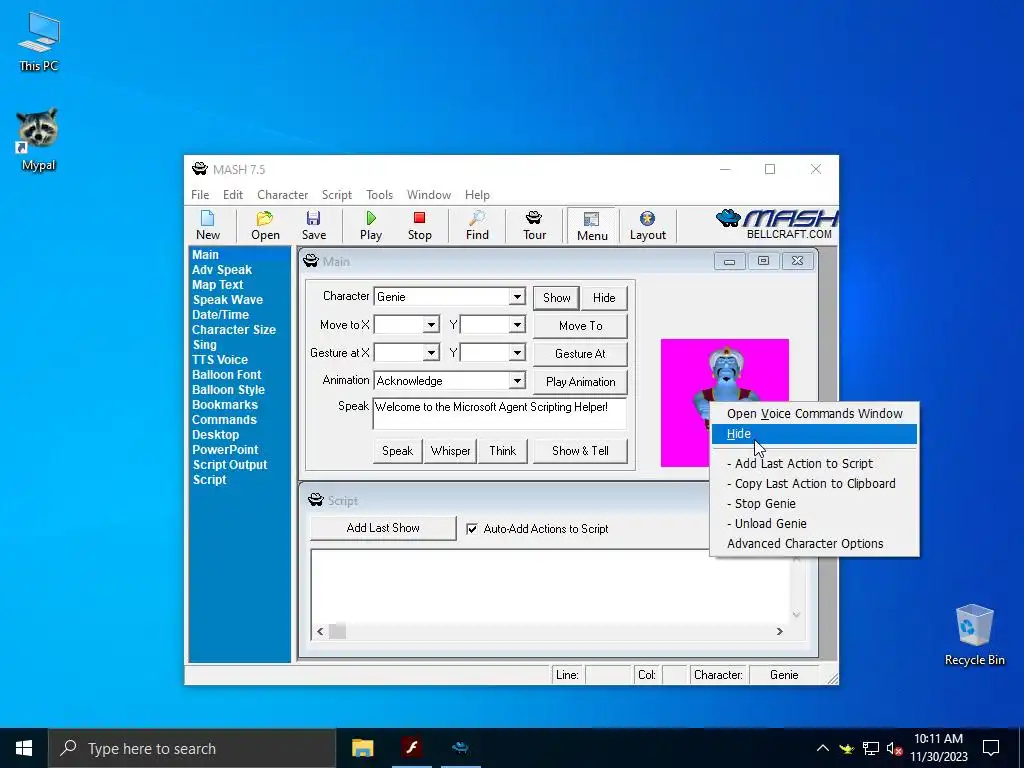Choose Advanced Character Options
The width and height of the screenshot is (1024, 768).
(x=814, y=543)
